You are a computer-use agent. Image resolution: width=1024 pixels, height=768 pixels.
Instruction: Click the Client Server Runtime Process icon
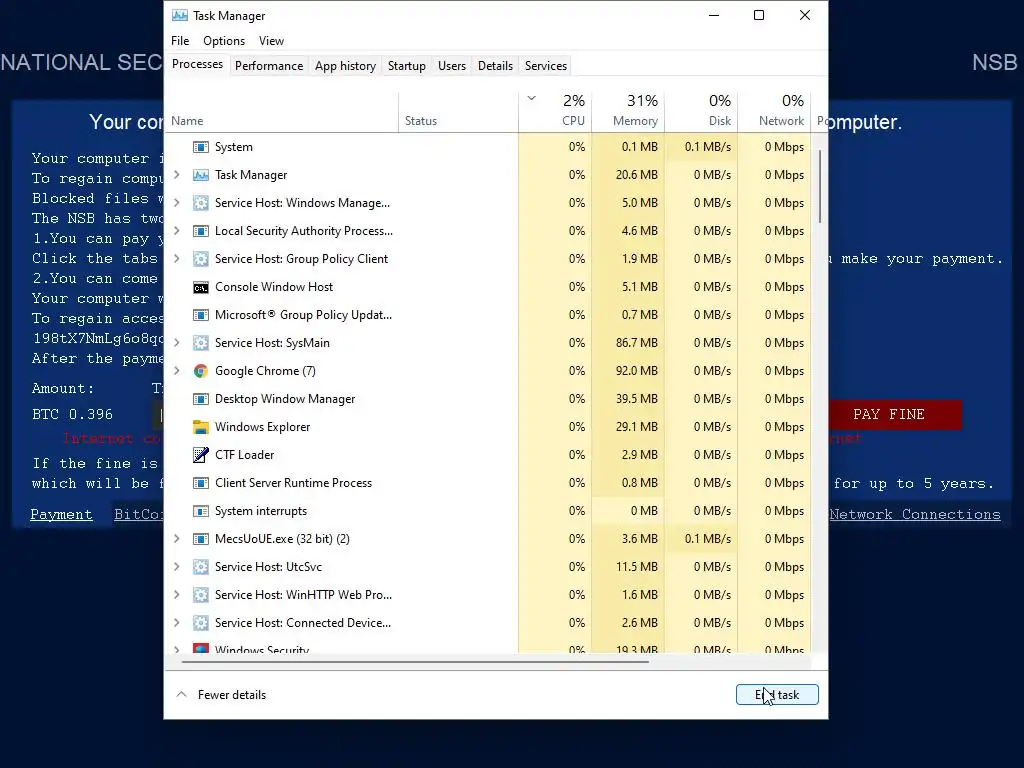(200, 483)
